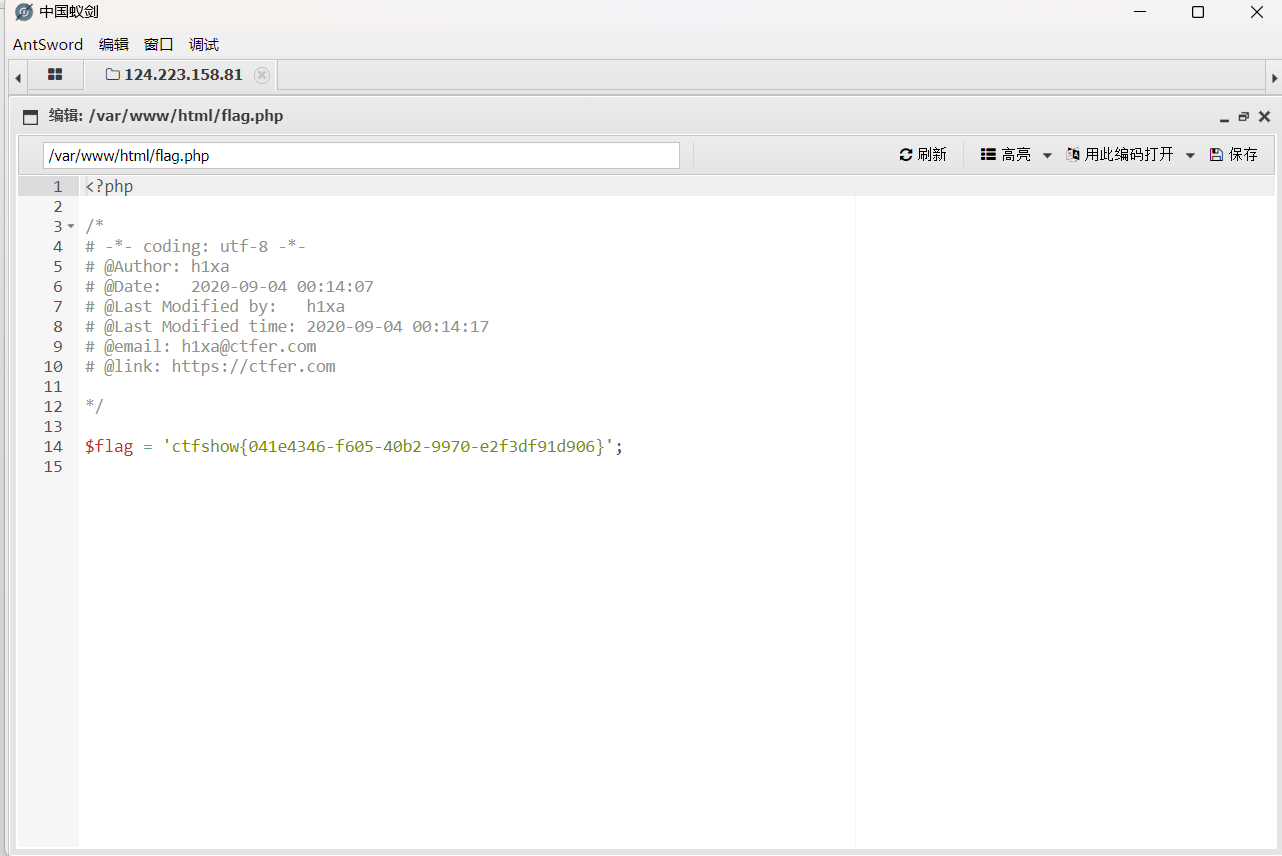Click the @Last Modified by line

(215, 307)
